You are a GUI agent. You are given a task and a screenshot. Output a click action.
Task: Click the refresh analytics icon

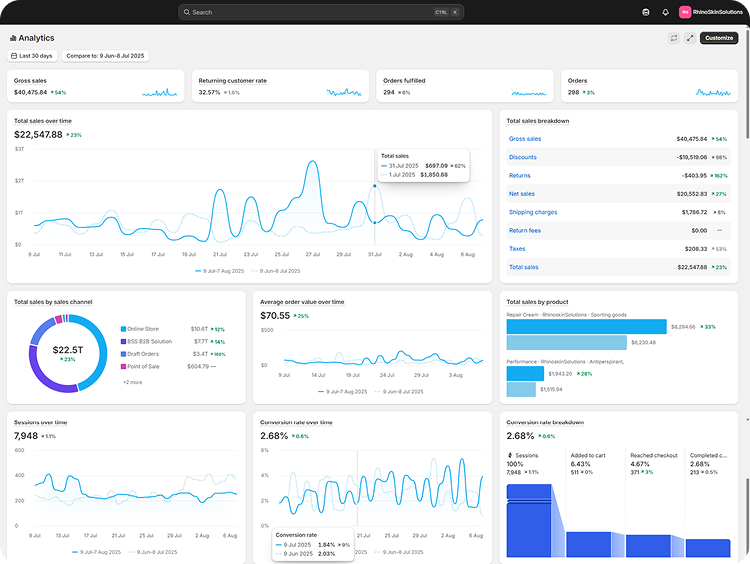tap(674, 38)
